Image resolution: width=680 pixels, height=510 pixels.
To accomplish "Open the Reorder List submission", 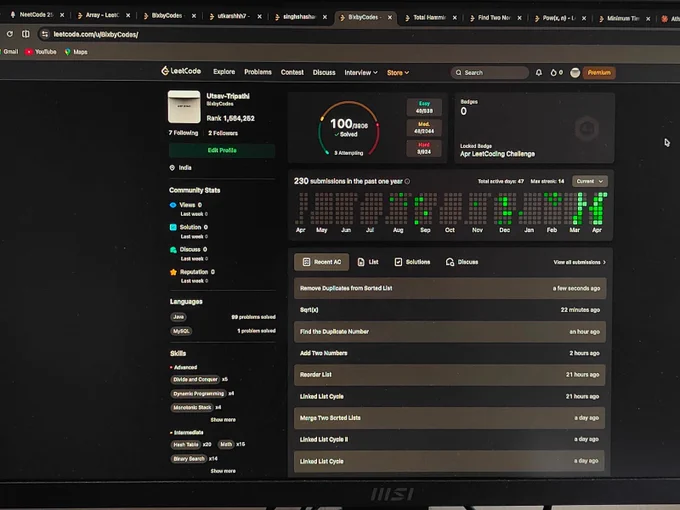I will tap(450, 375).
